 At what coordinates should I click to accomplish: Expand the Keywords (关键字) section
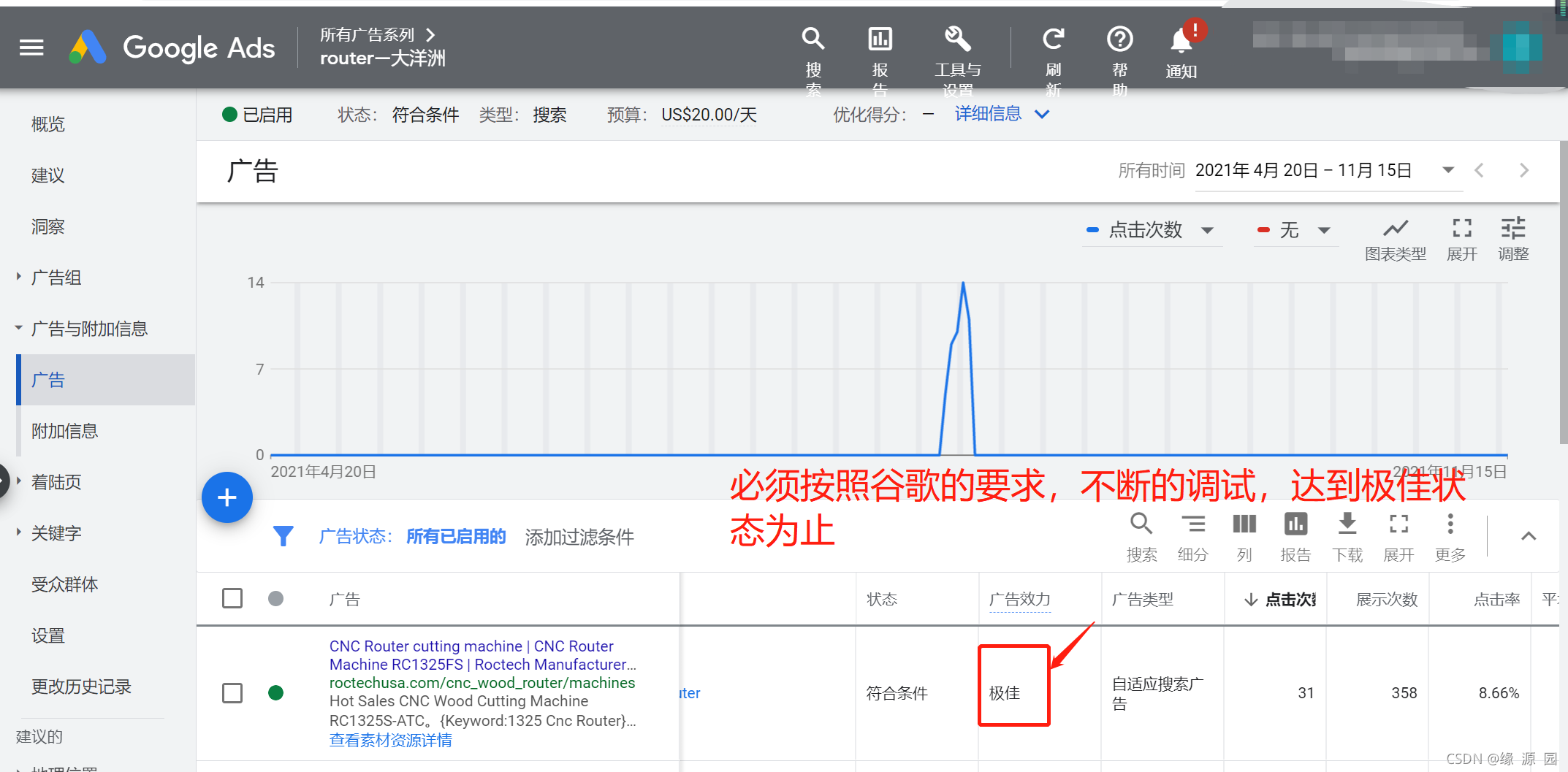(19, 532)
